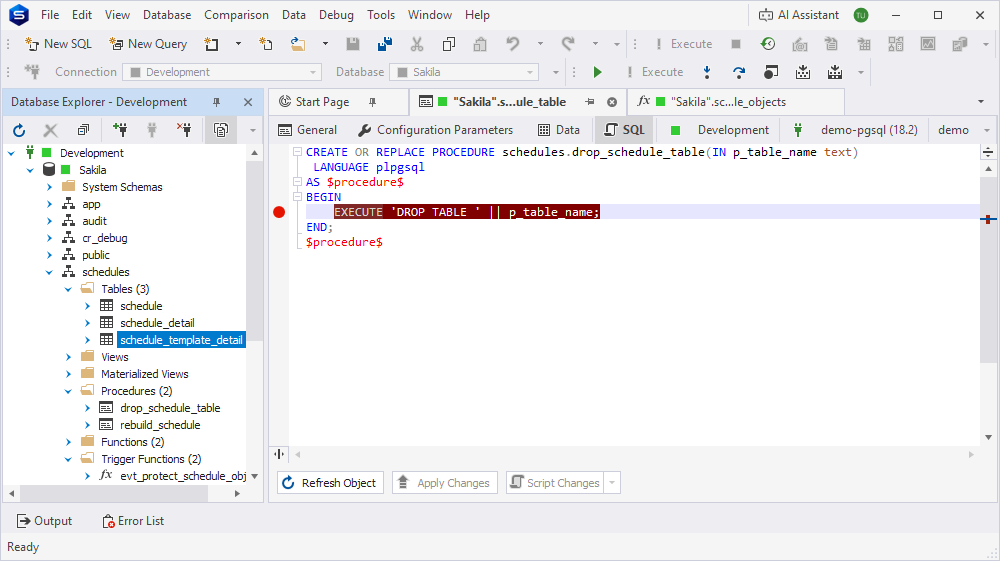Open the document tabs overflow dropdown
The height and width of the screenshot is (561, 1000).
click(x=981, y=102)
